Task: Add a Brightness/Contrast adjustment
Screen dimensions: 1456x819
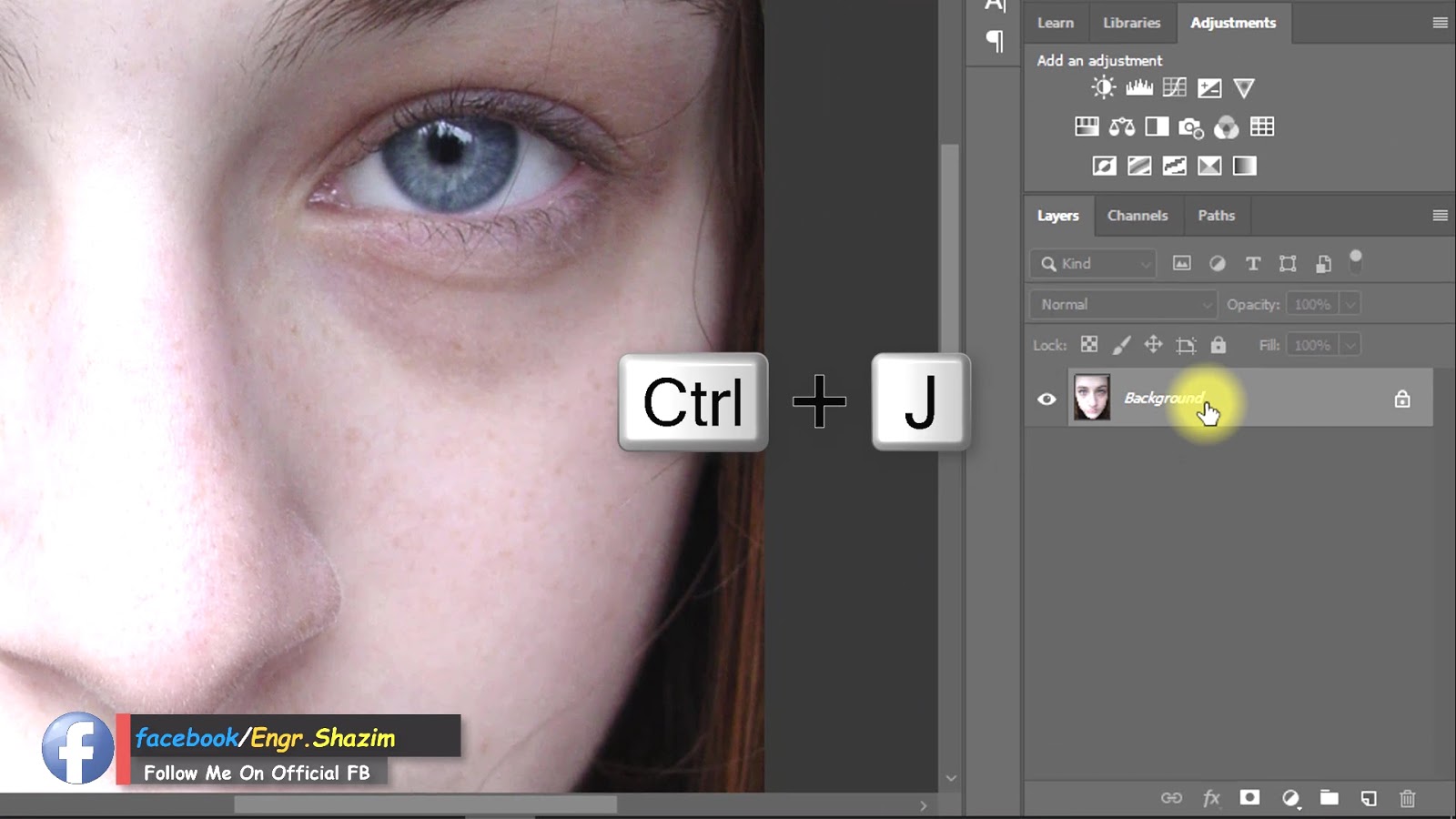Action: tap(1102, 87)
